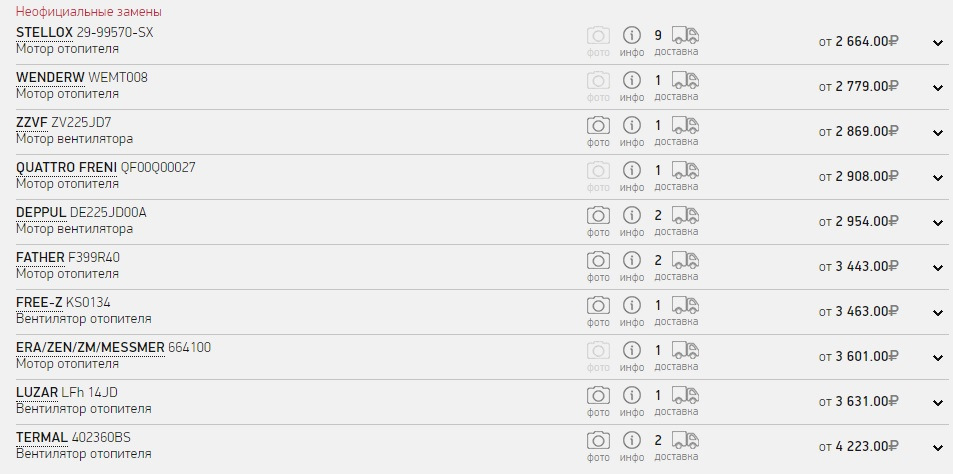Expand offers for LUZAR at 3 631.00₽
The height and width of the screenshot is (474, 953).
click(x=938, y=403)
